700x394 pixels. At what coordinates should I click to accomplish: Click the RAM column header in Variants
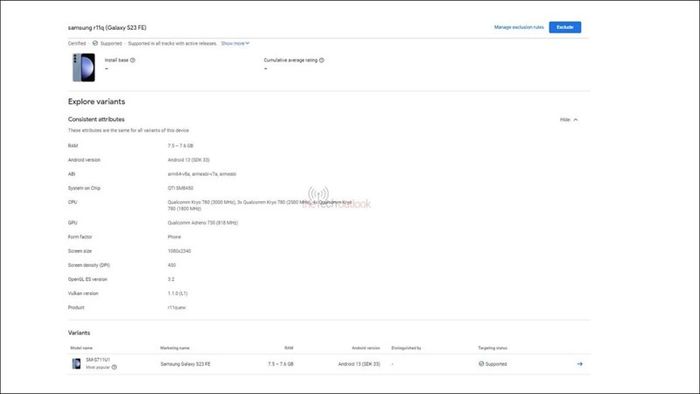[289, 348]
